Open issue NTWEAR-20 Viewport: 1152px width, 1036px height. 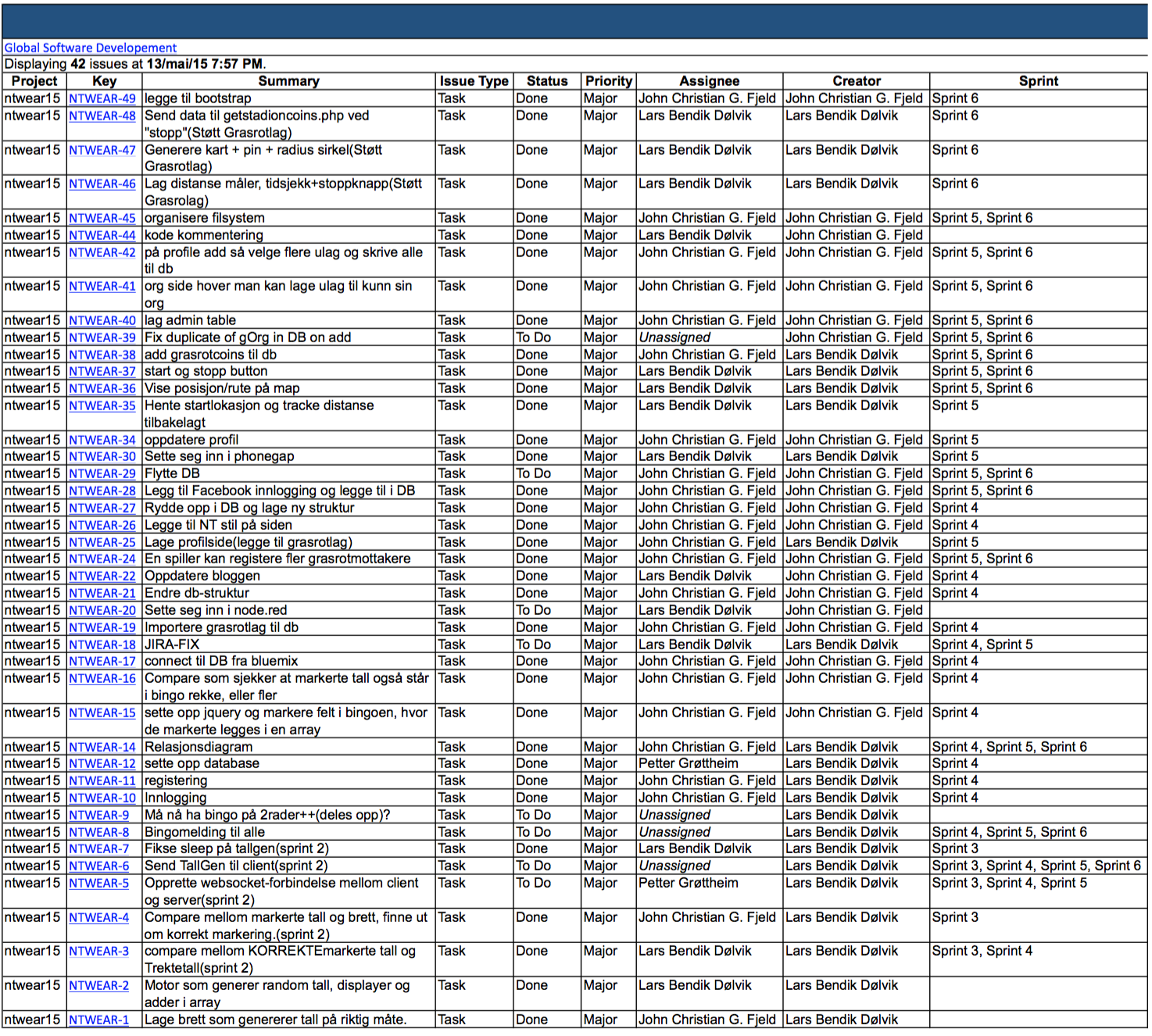point(102,610)
